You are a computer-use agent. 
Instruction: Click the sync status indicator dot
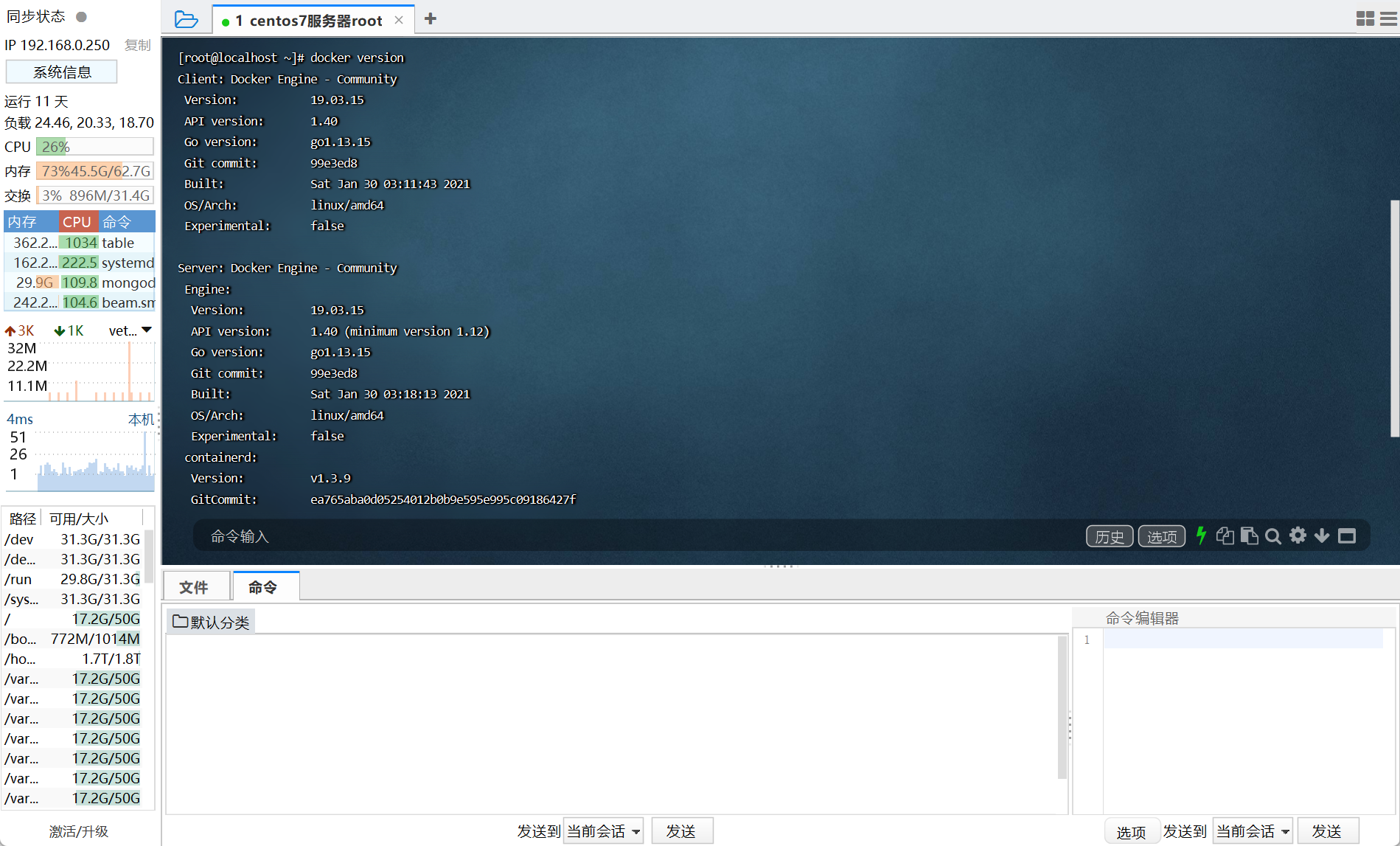coord(82,16)
